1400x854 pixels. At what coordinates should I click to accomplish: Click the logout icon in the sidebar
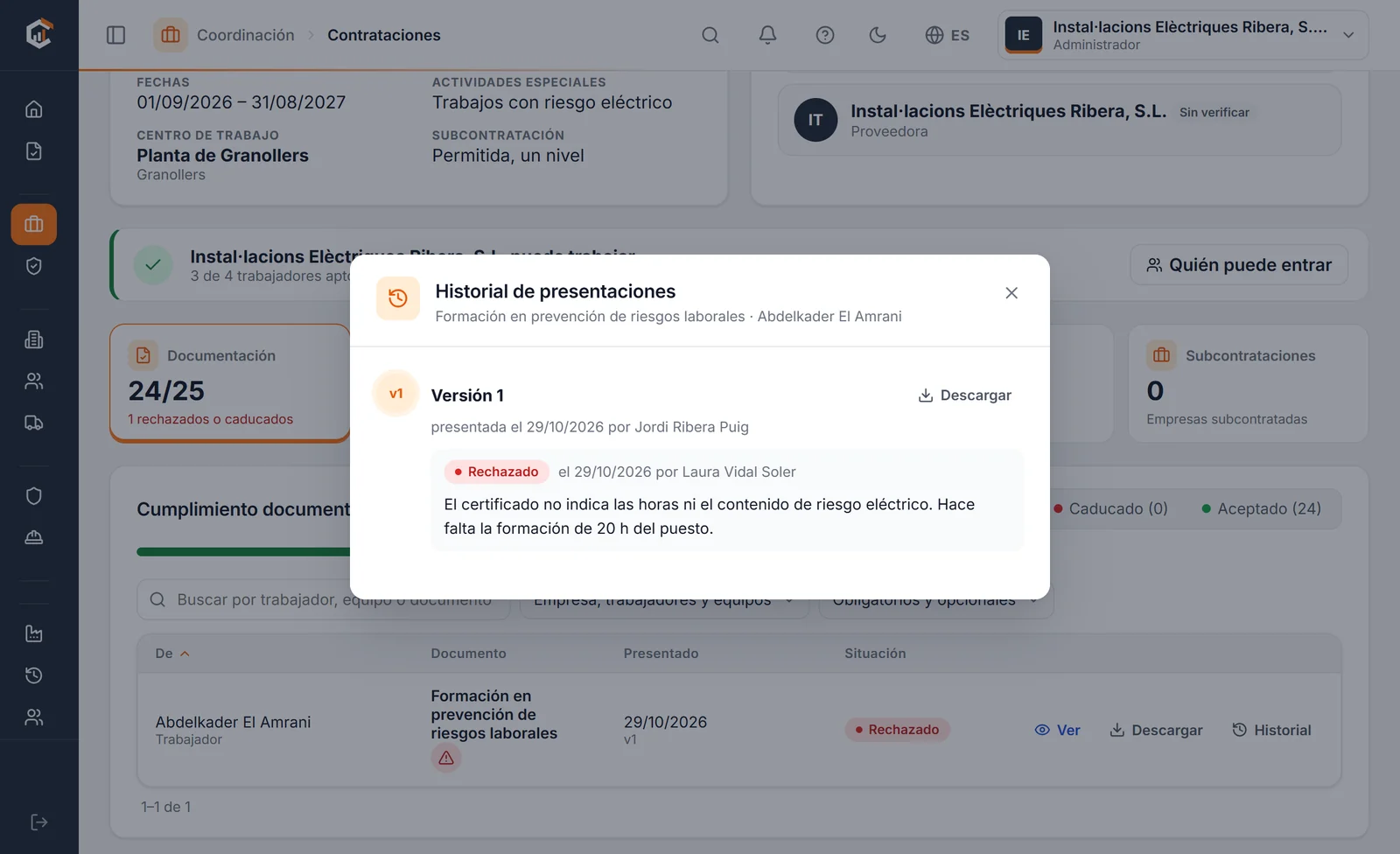tap(38, 822)
